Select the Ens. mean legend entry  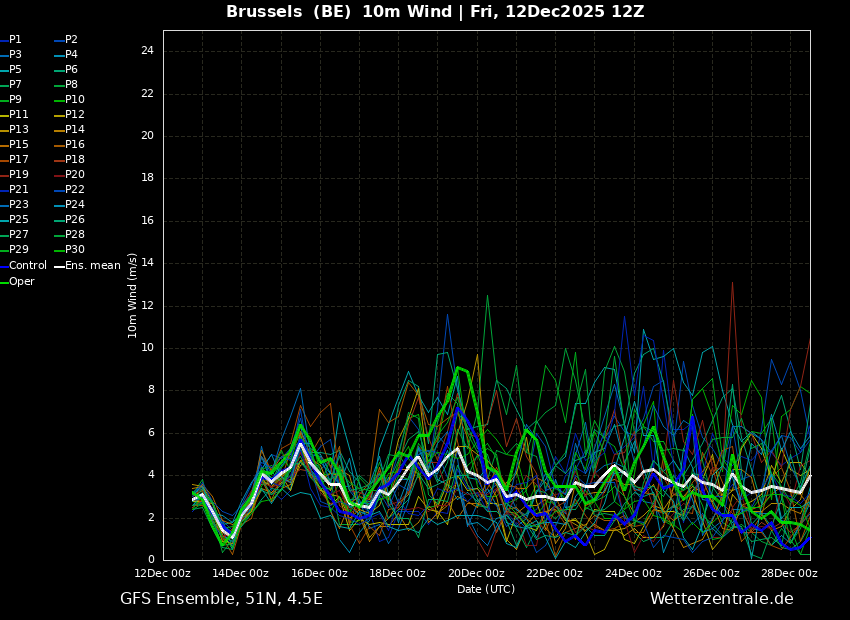coord(92,266)
